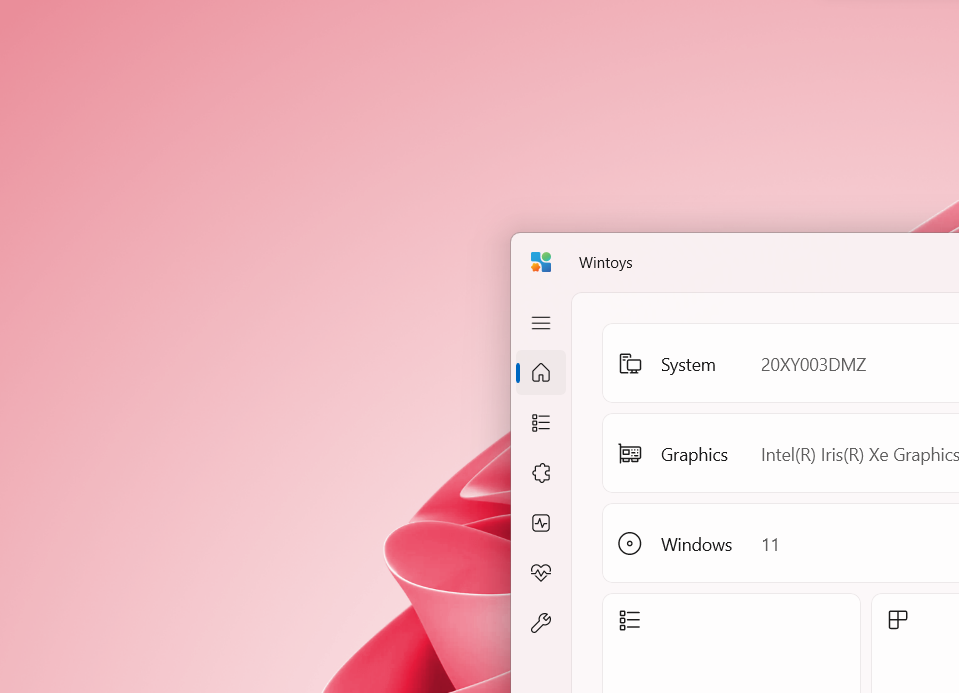Viewport: 959px width, 693px height.
Task: Click the list icon in bottom-left card
Action: [x=630, y=620]
